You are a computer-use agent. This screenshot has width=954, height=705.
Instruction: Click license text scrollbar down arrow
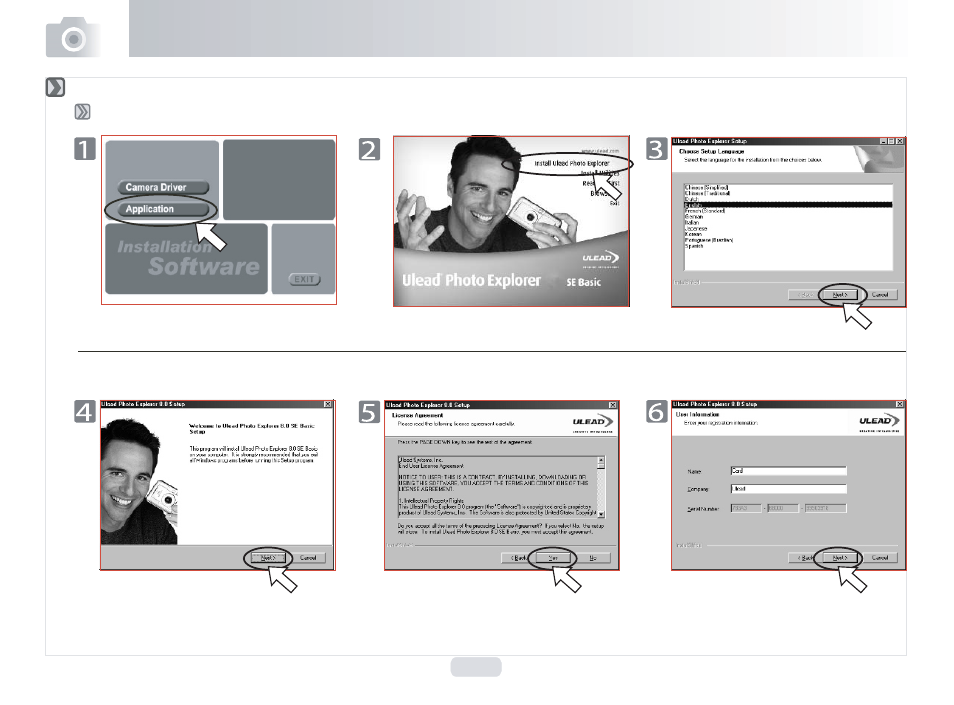point(601,514)
